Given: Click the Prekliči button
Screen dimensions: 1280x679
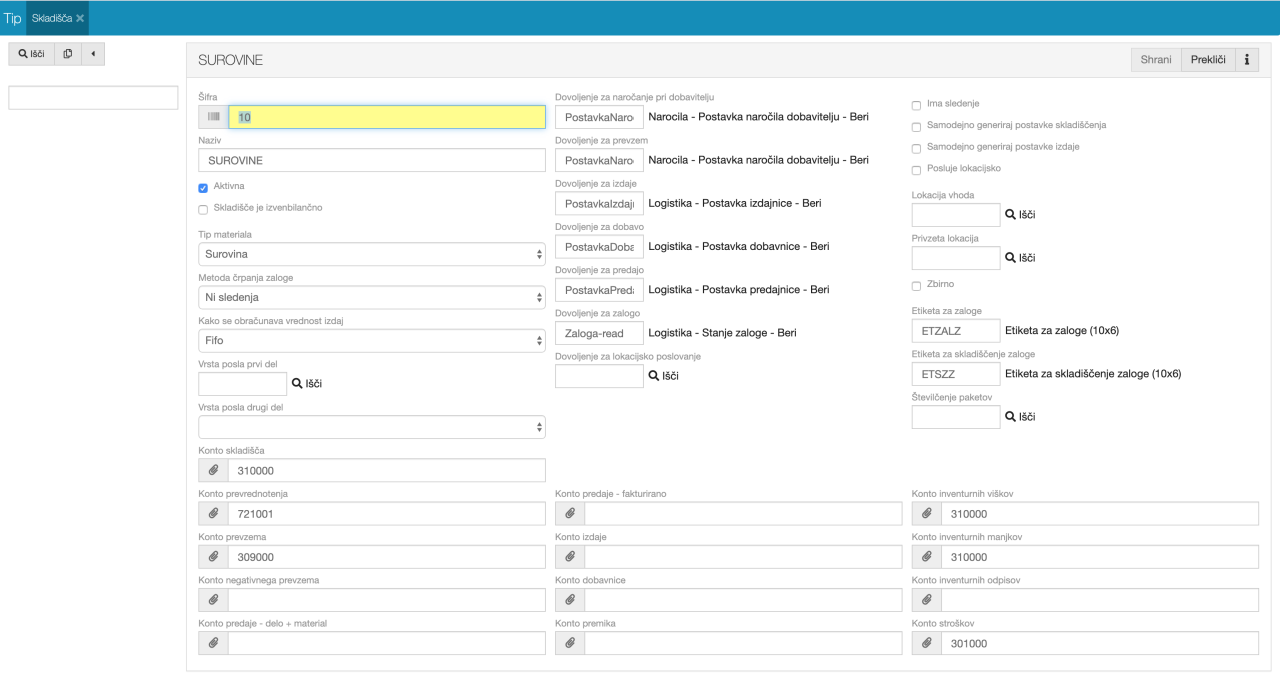Looking at the screenshot, I should pos(1207,60).
